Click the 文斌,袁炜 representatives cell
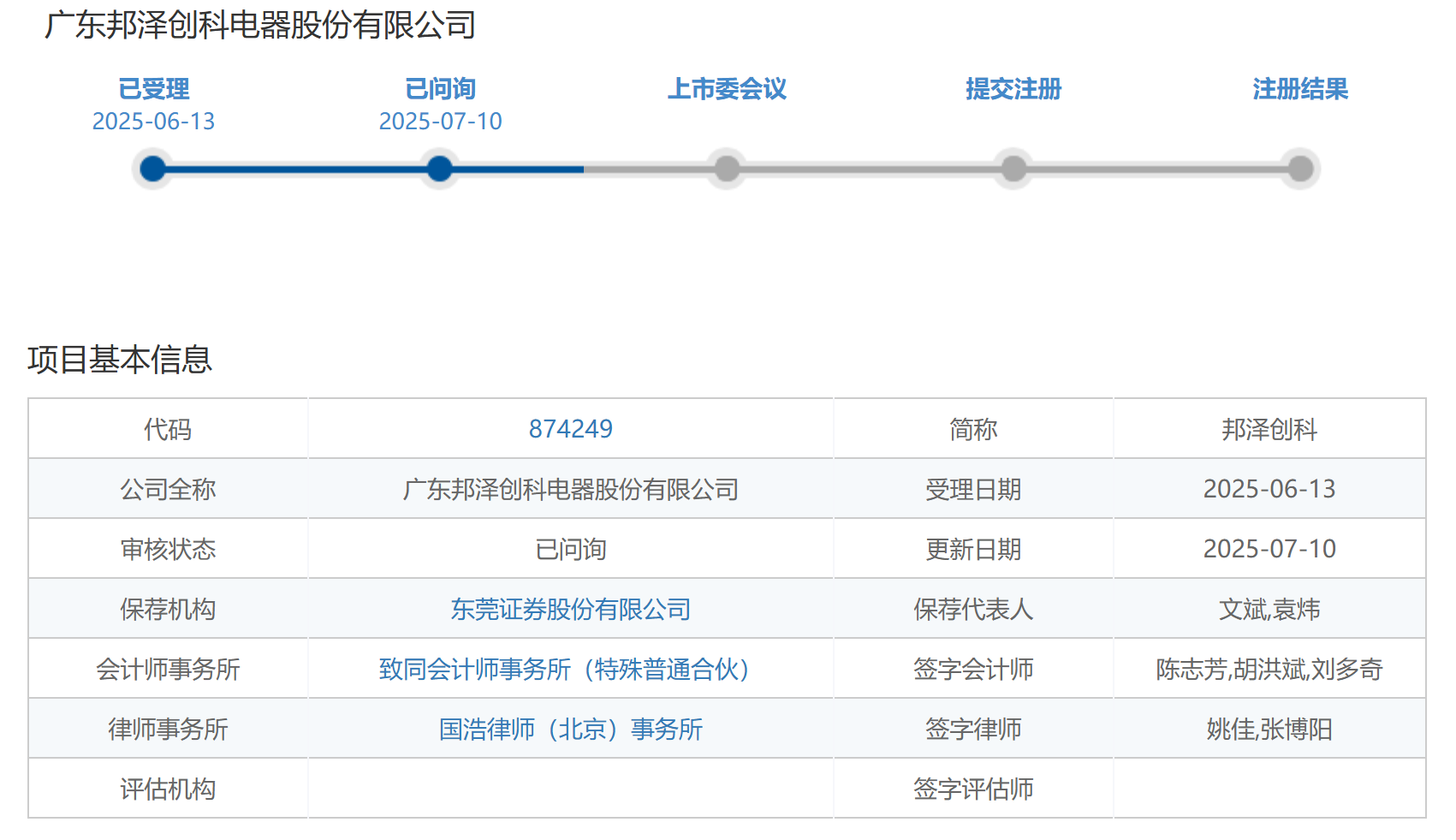The width and height of the screenshot is (1456, 840). click(x=1269, y=609)
